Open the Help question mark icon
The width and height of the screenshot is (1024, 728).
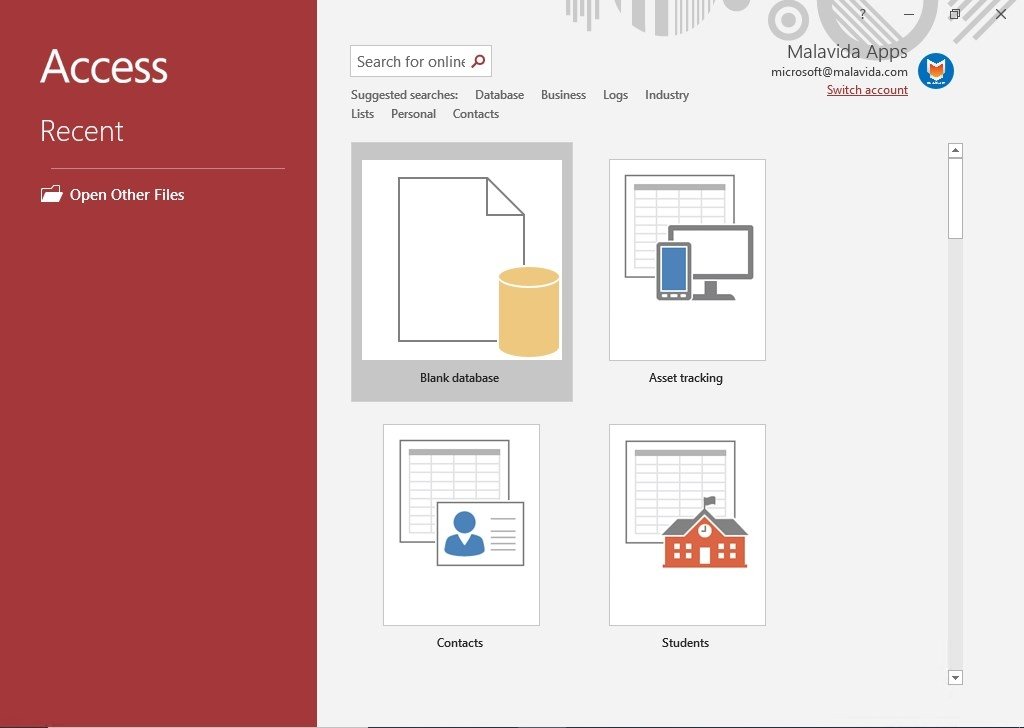coord(862,15)
